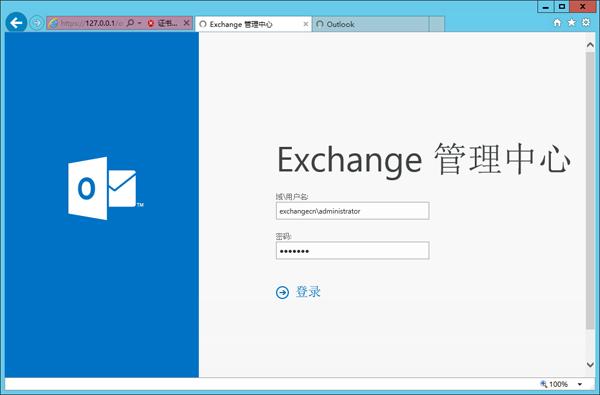
Task: Close the Exchange 管理中心 tab
Action: 306,24
